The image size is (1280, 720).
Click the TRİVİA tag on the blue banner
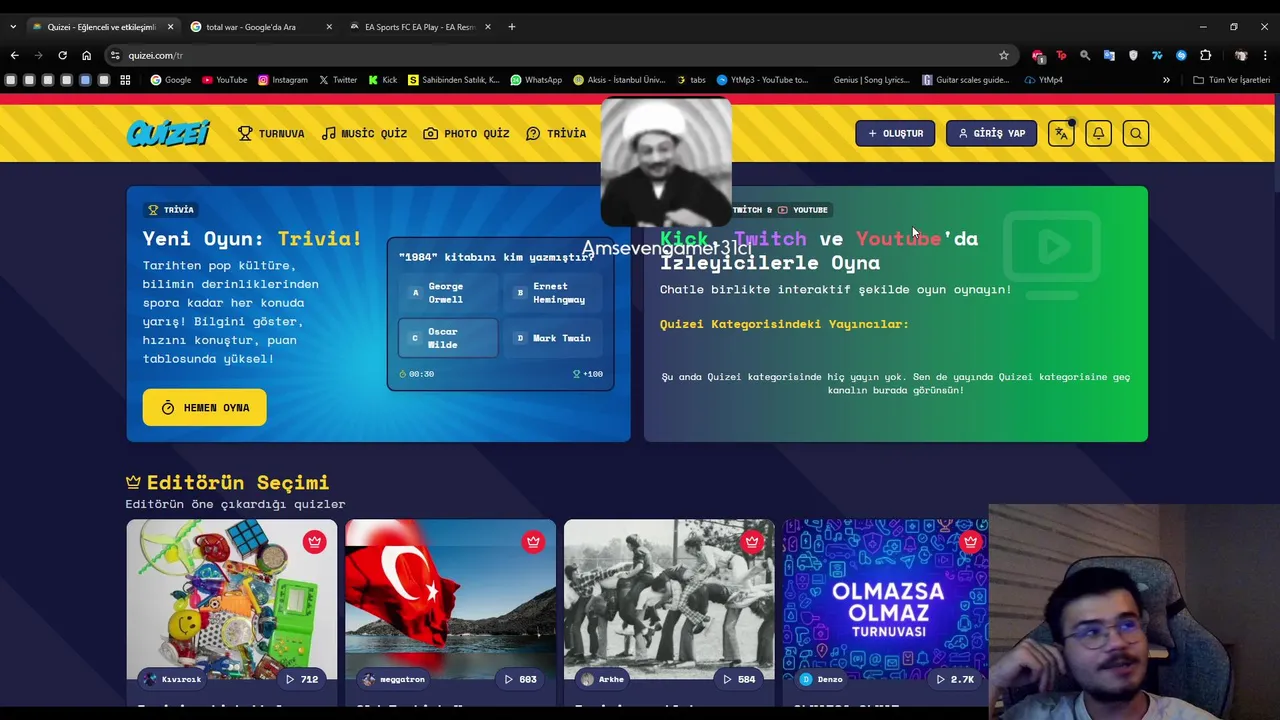click(171, 209)
